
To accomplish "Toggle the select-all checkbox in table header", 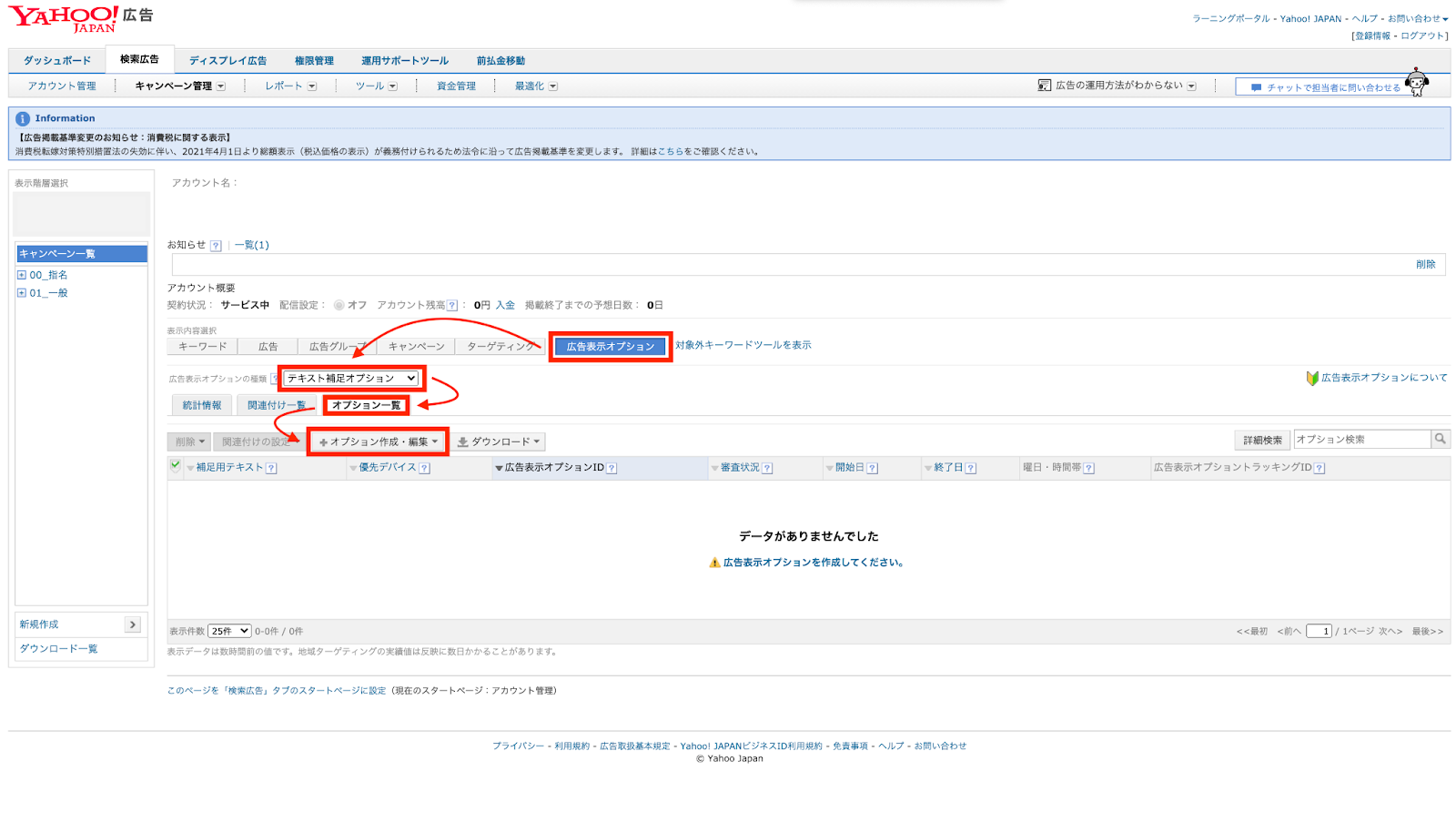I will click(176, 466).
